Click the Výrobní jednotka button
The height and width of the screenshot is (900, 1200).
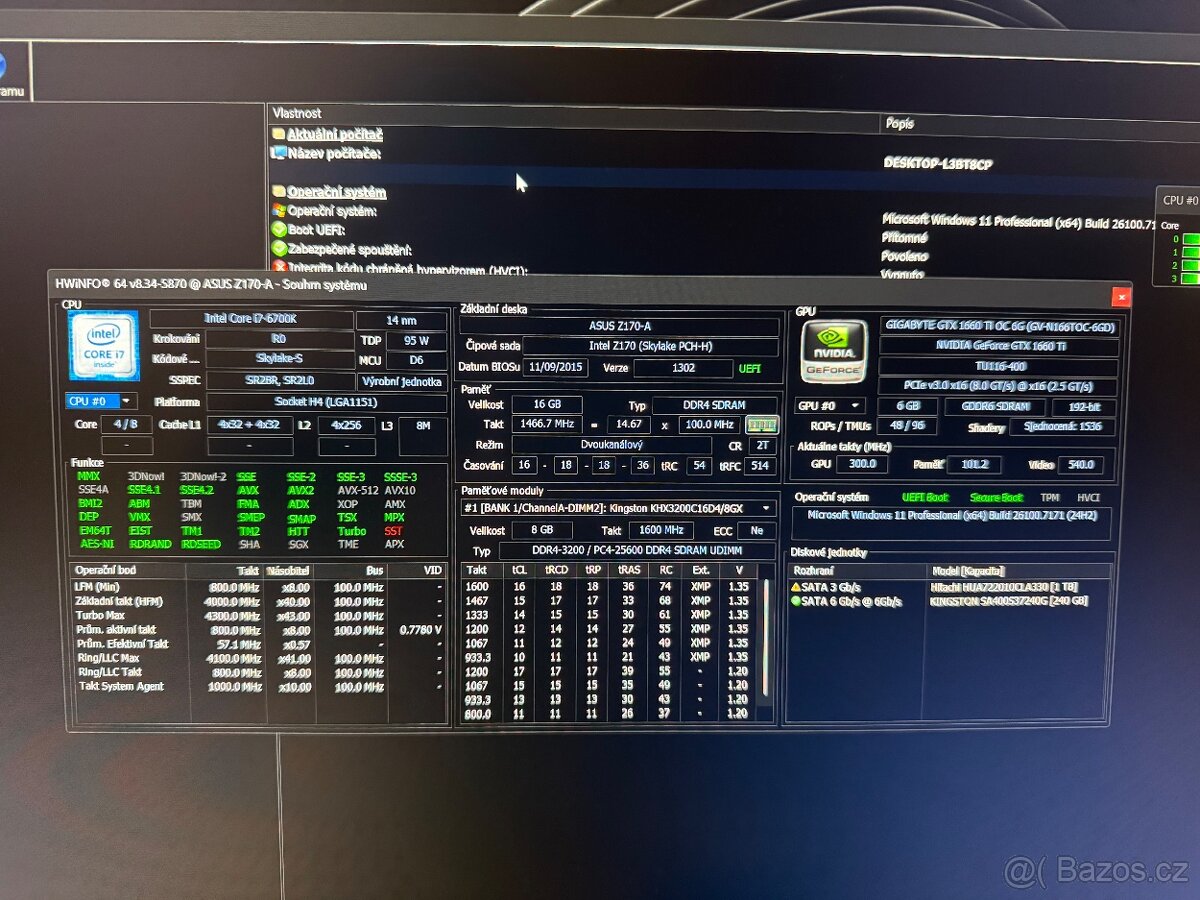tap(402, 382)
